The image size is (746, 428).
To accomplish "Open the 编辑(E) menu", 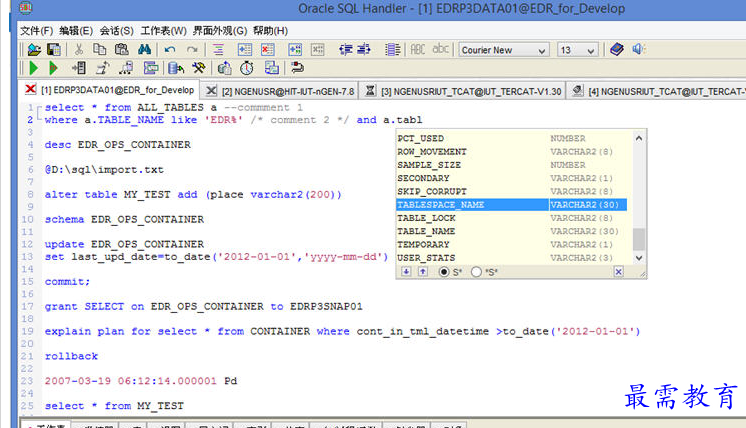I will 76,31.
